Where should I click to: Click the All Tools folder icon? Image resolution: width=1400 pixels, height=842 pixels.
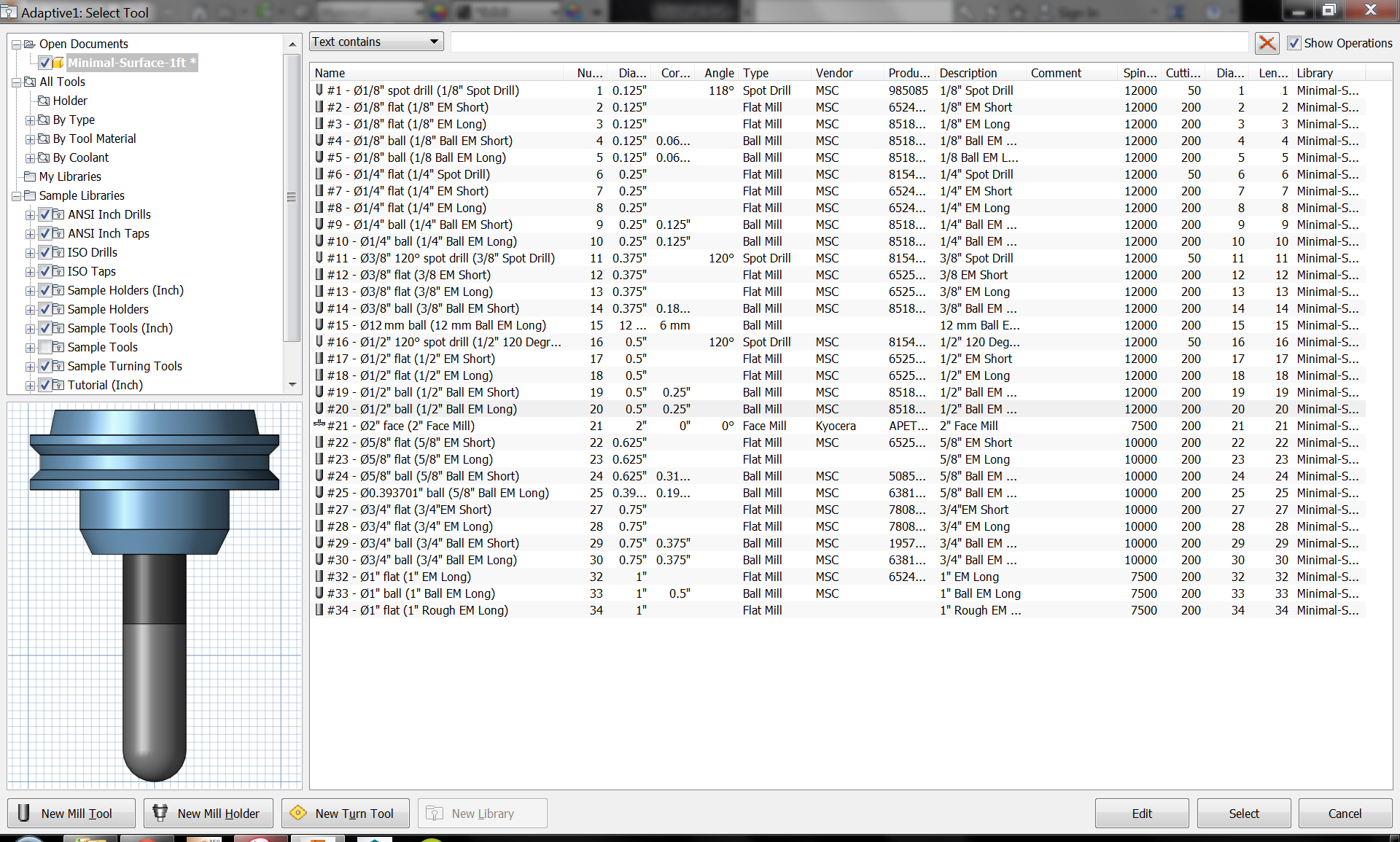[x=30, y=82]
